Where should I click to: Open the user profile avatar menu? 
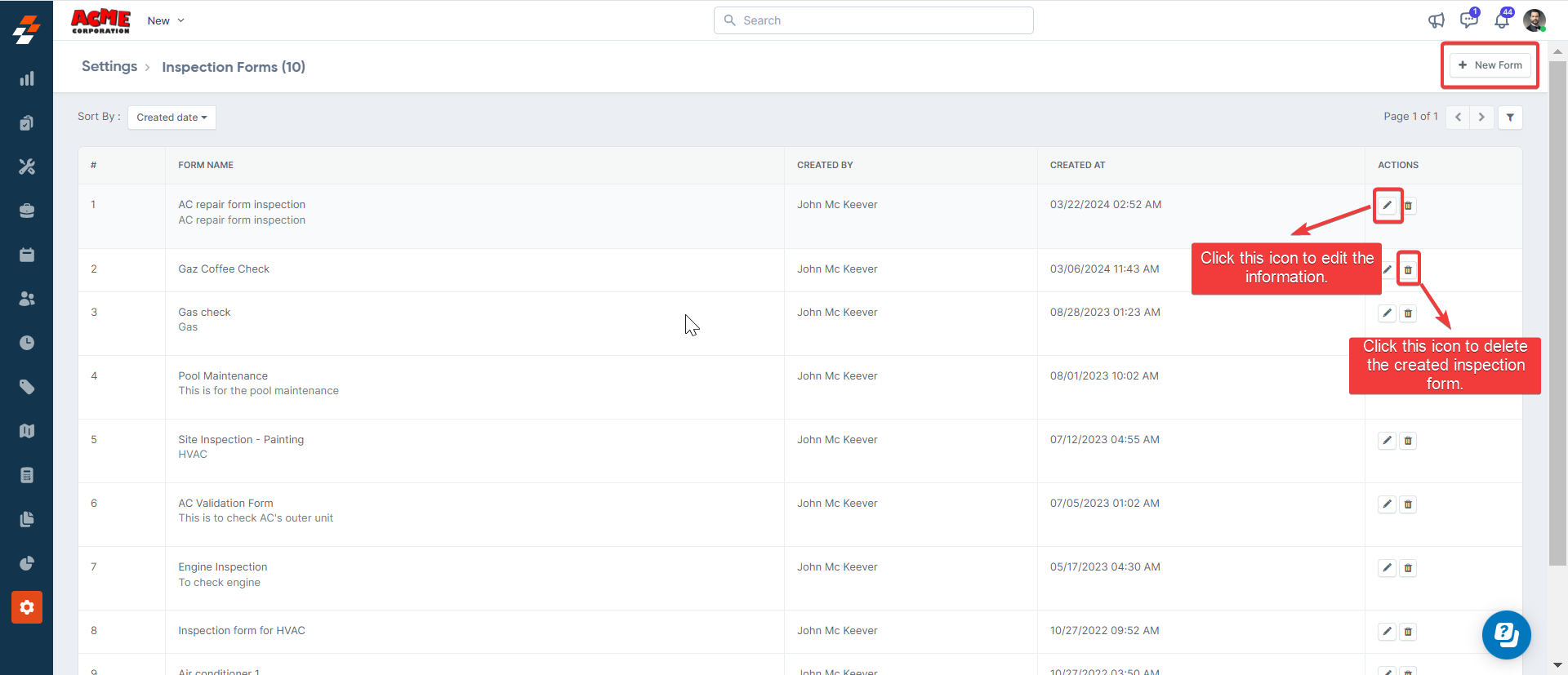1534,20
